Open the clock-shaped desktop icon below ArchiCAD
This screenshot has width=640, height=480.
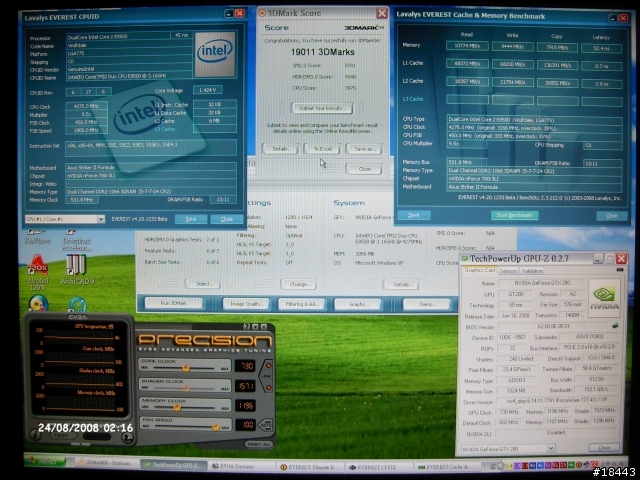click(78, 304)
